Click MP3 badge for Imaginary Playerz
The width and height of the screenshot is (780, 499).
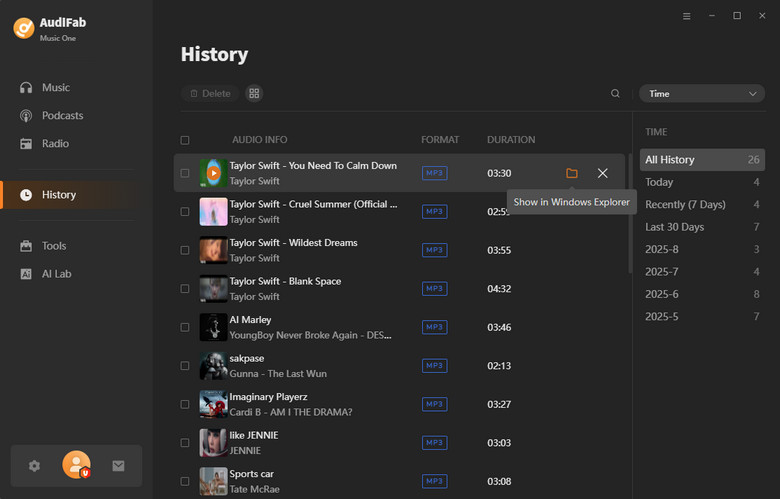click(x=434, y=404)
